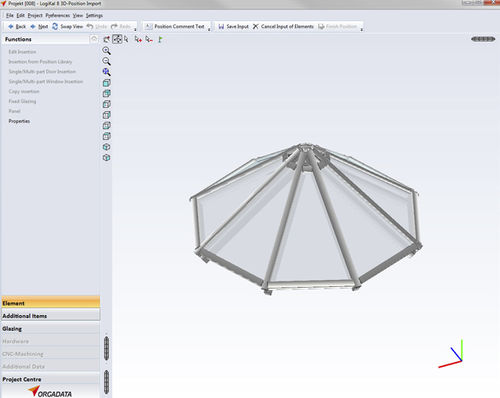Collapse the Functions panel chevron

point(94,39)
